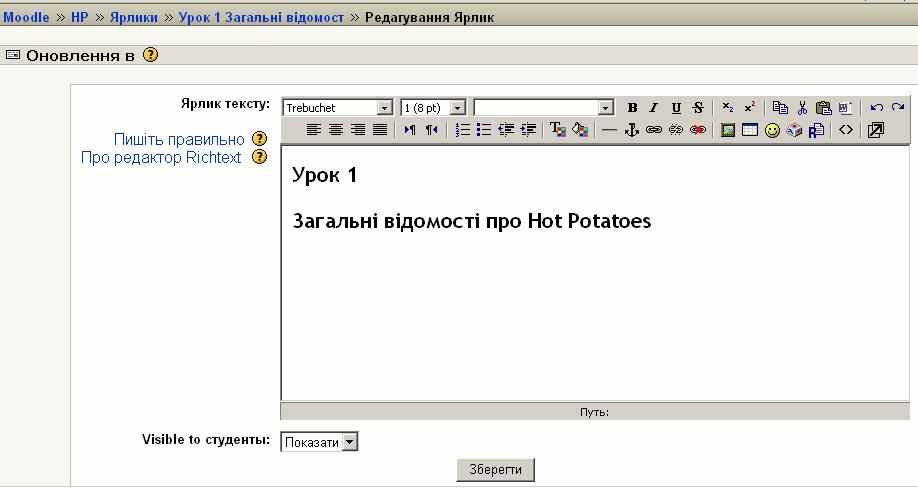Open the Показати visibility dropdown
This screenshot has height=488, width=918.
tap(319, 442)
